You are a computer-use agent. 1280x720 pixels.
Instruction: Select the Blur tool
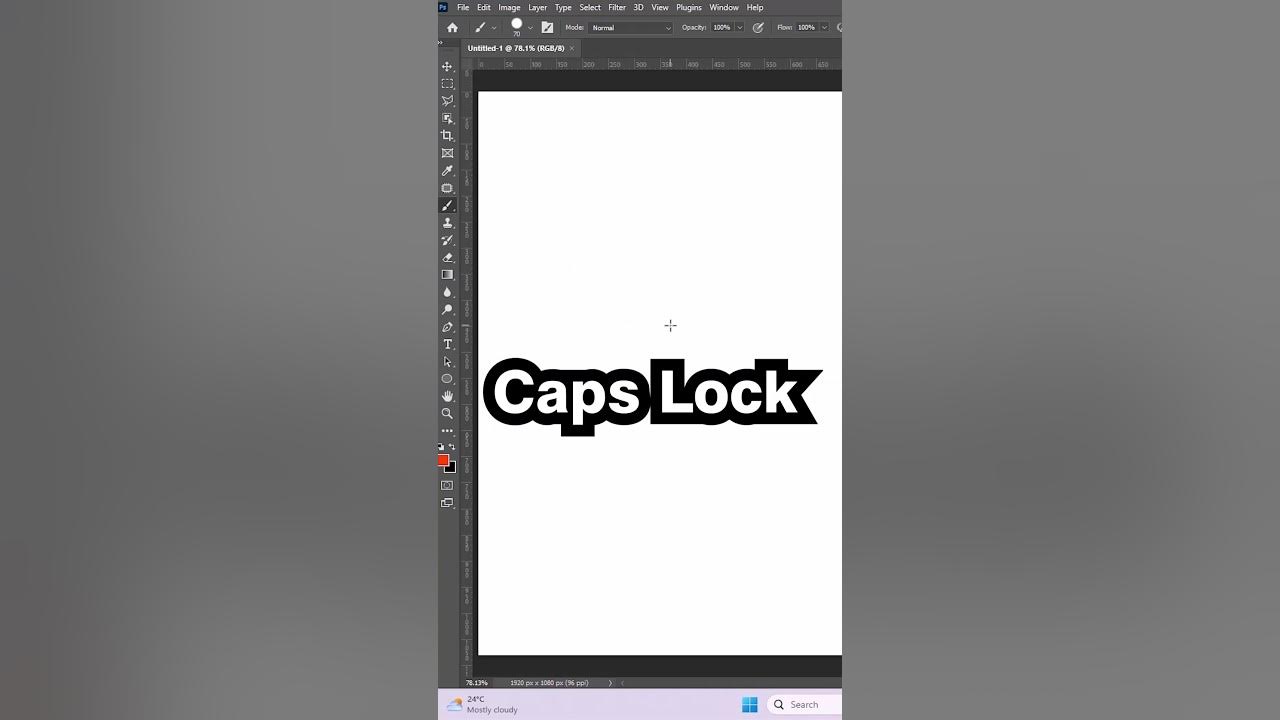[447, 292]
